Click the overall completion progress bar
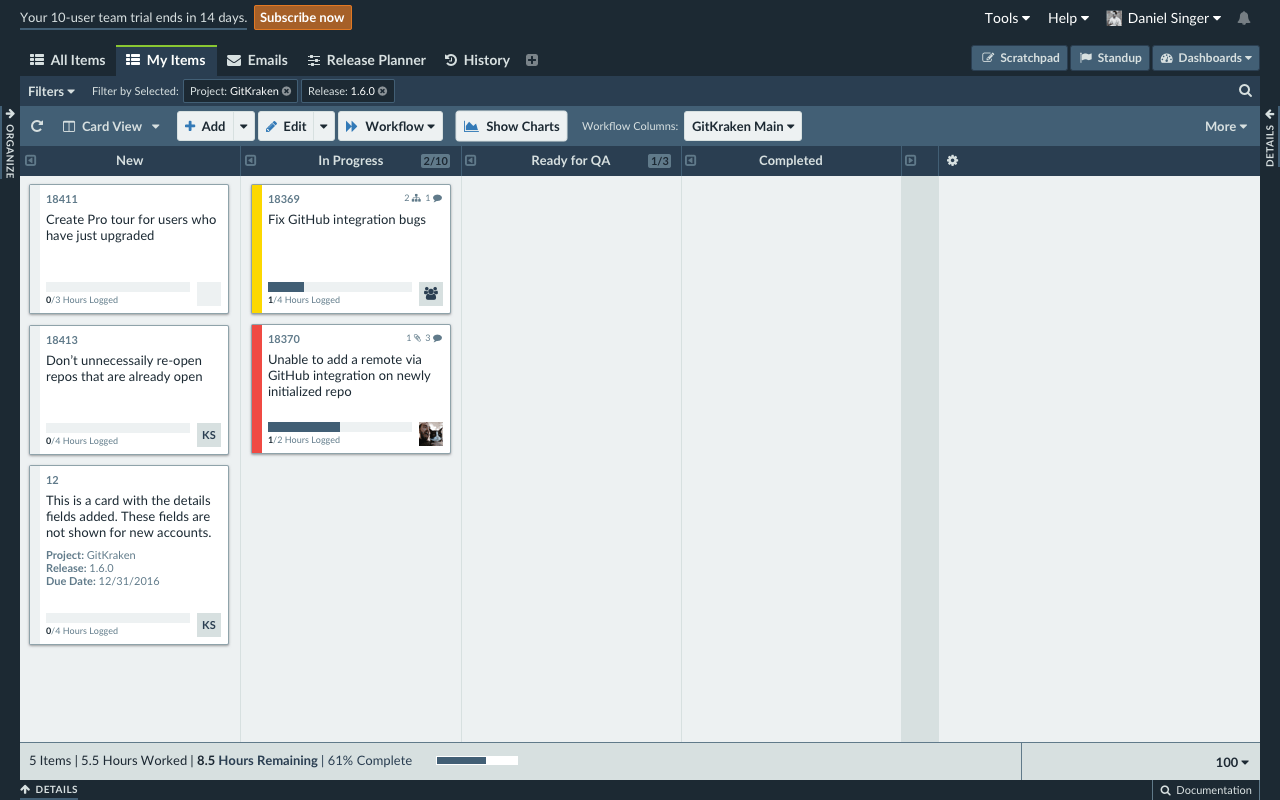1280x800 pixels. [x=477, y=761]
